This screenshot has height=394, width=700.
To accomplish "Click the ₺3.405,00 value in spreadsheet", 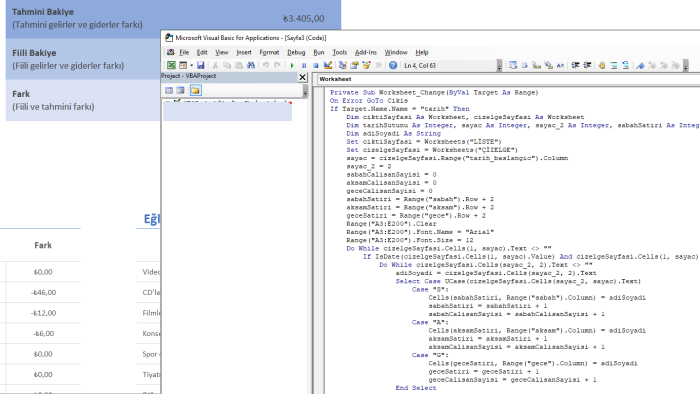I will pos(304,19).
